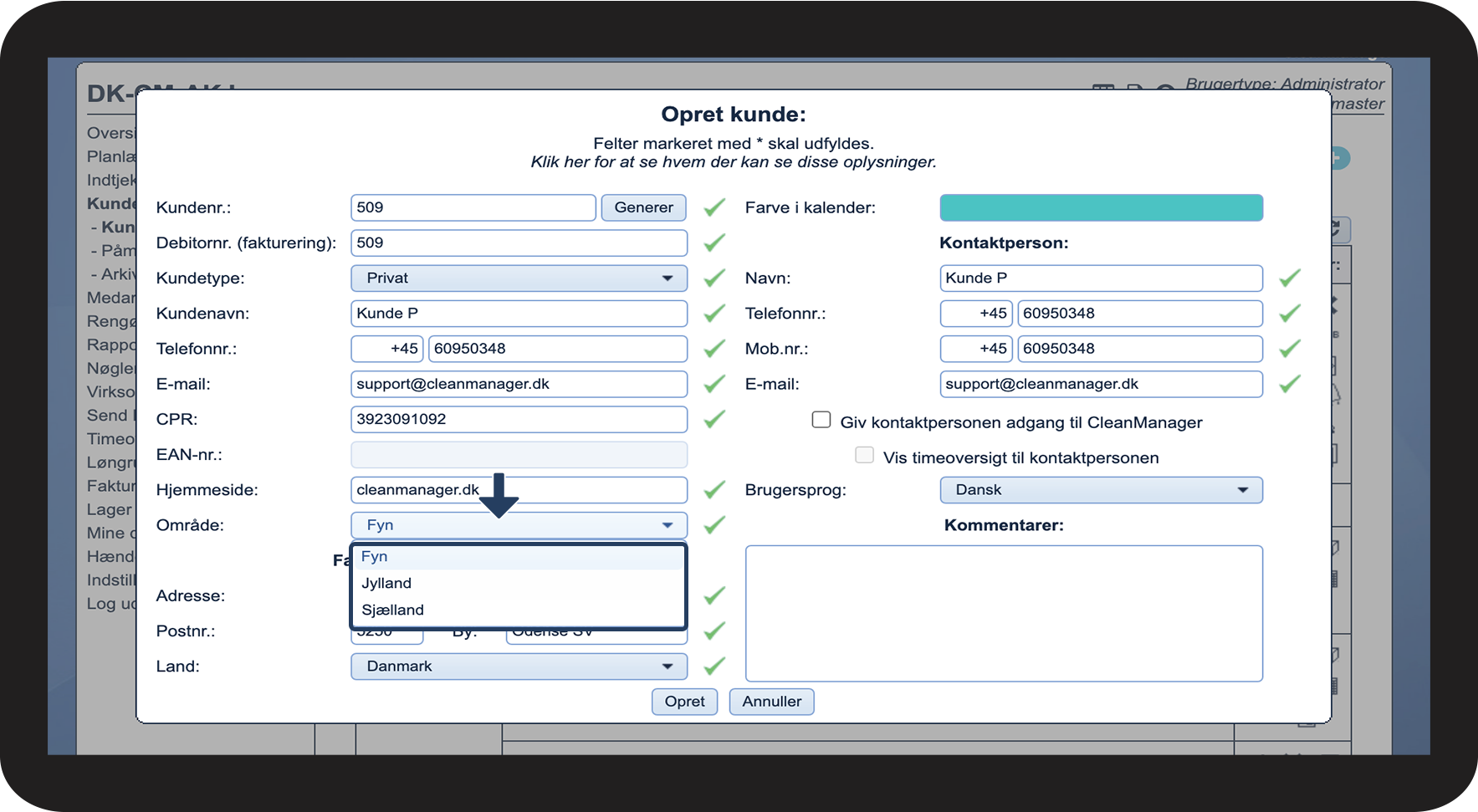1478x812 pixels.
Task: Click the checkmark next to Mob.nr. field
Action: pyautogui.click(x=1289, y=349)
